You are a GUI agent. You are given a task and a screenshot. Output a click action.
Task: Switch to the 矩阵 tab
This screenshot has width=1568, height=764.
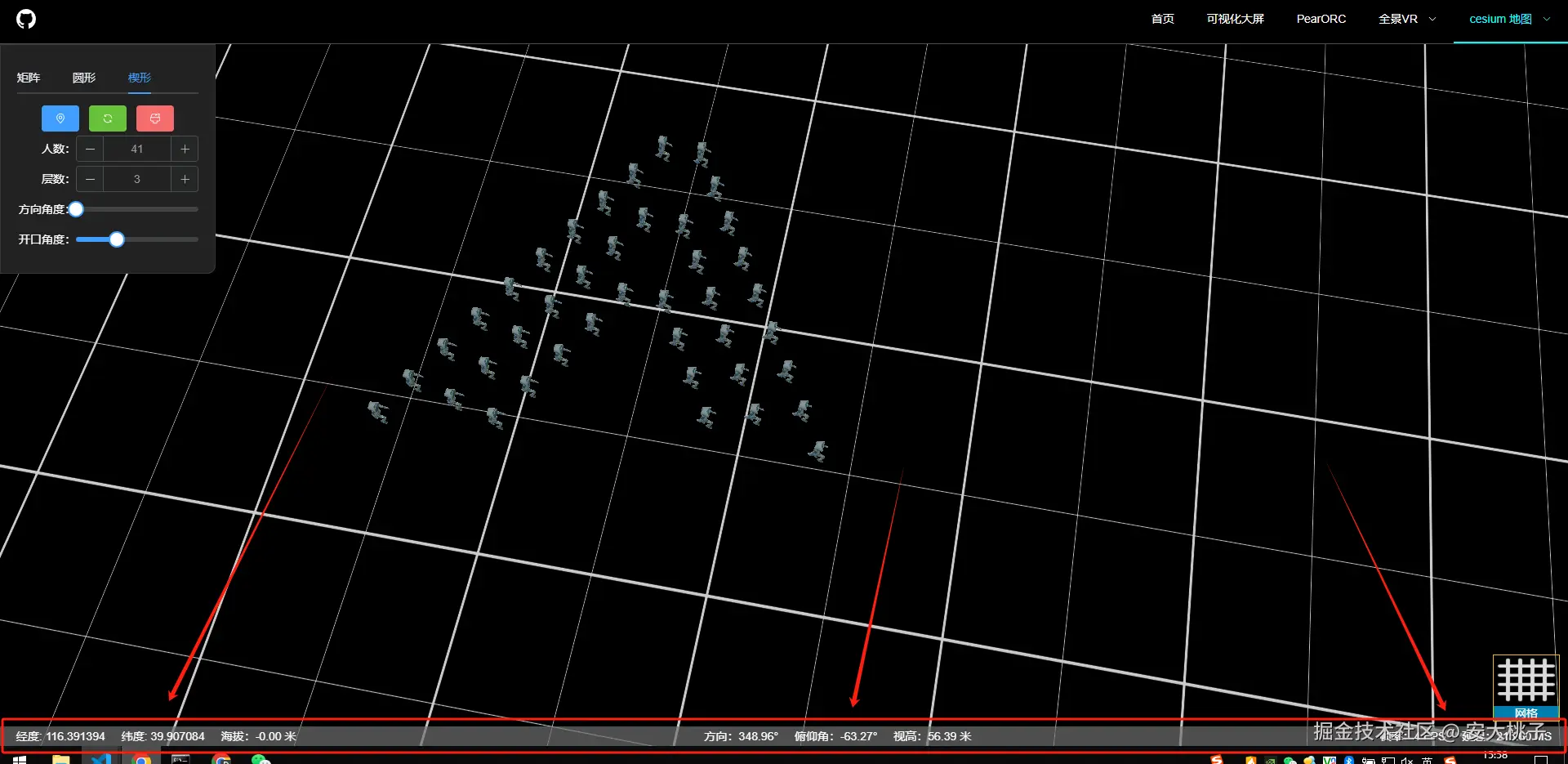pyautogui.click(x=29, y=78)
